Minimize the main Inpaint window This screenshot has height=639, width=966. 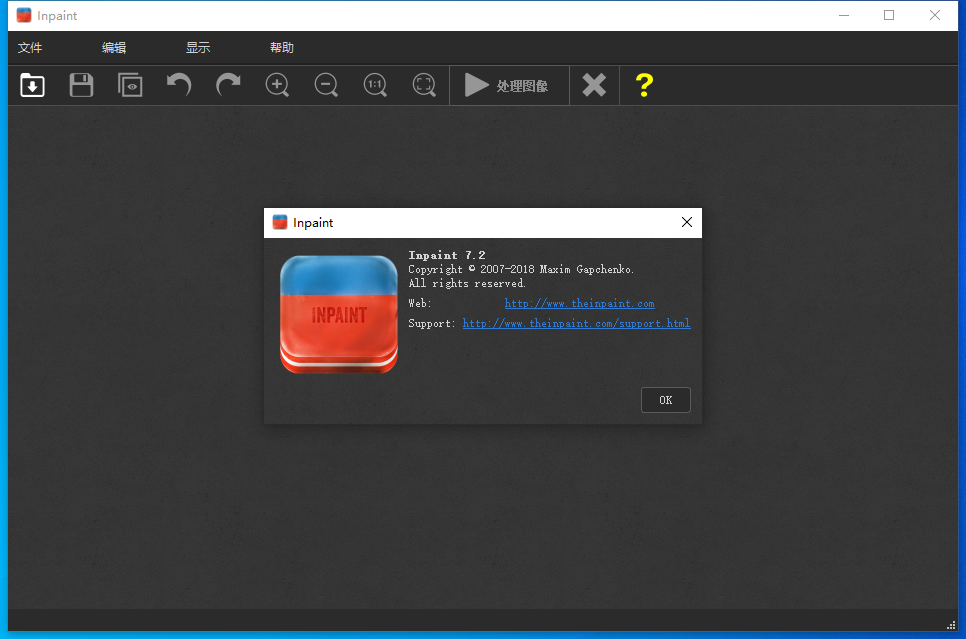tap(844, 15)
